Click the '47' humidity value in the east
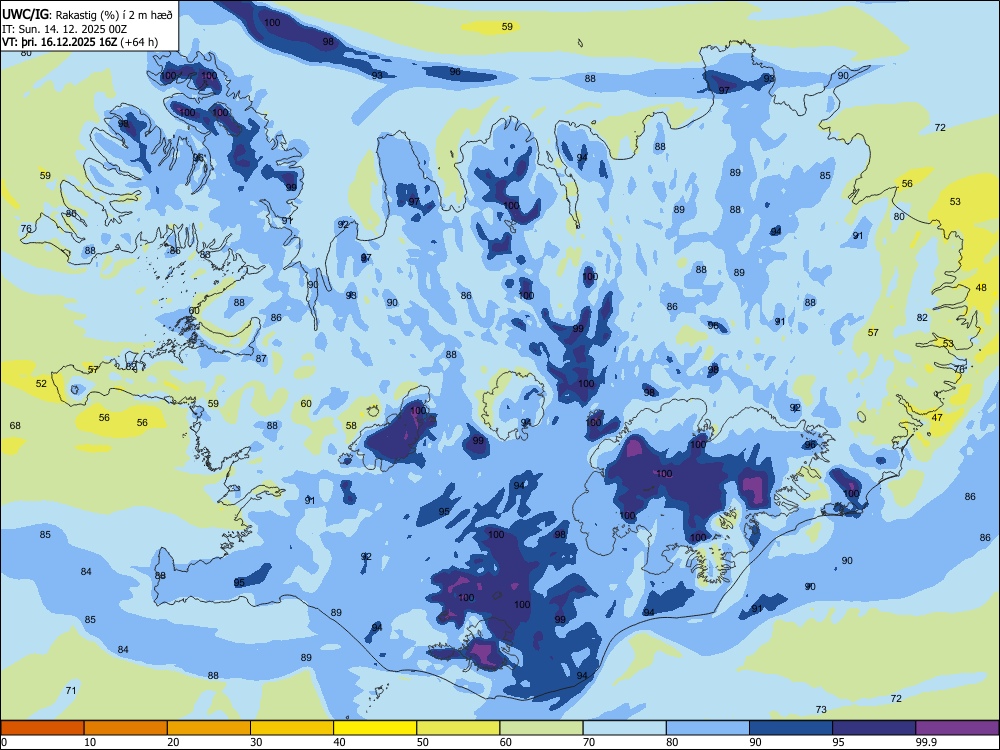This screenshot has height=750, width=1000. coord(937,418)
